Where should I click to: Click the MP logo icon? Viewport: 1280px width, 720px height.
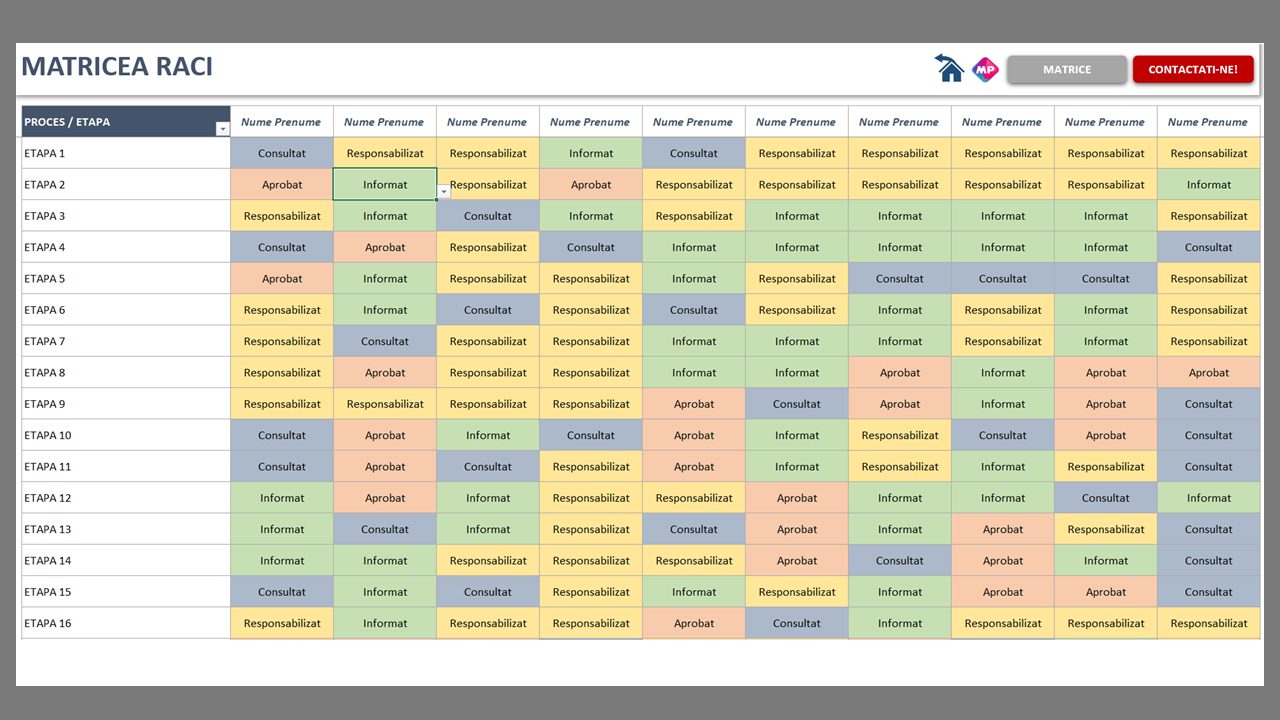985,69
